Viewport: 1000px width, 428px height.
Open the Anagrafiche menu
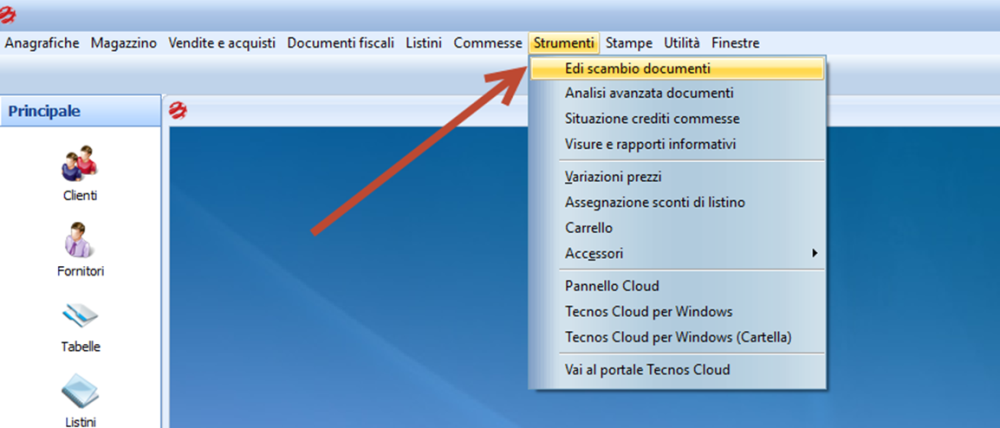(x=42, y=43)
